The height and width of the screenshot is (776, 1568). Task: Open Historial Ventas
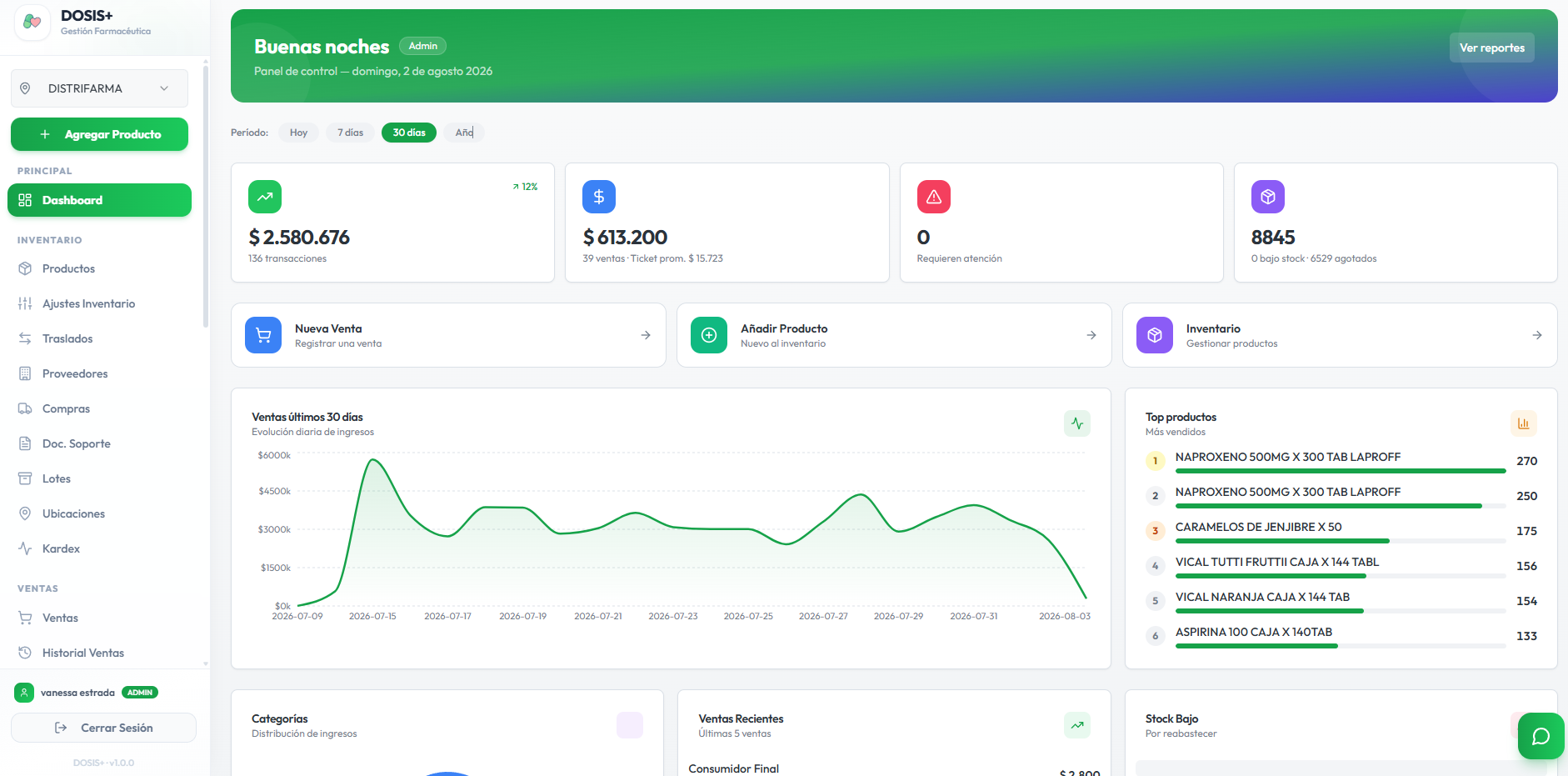99,653
